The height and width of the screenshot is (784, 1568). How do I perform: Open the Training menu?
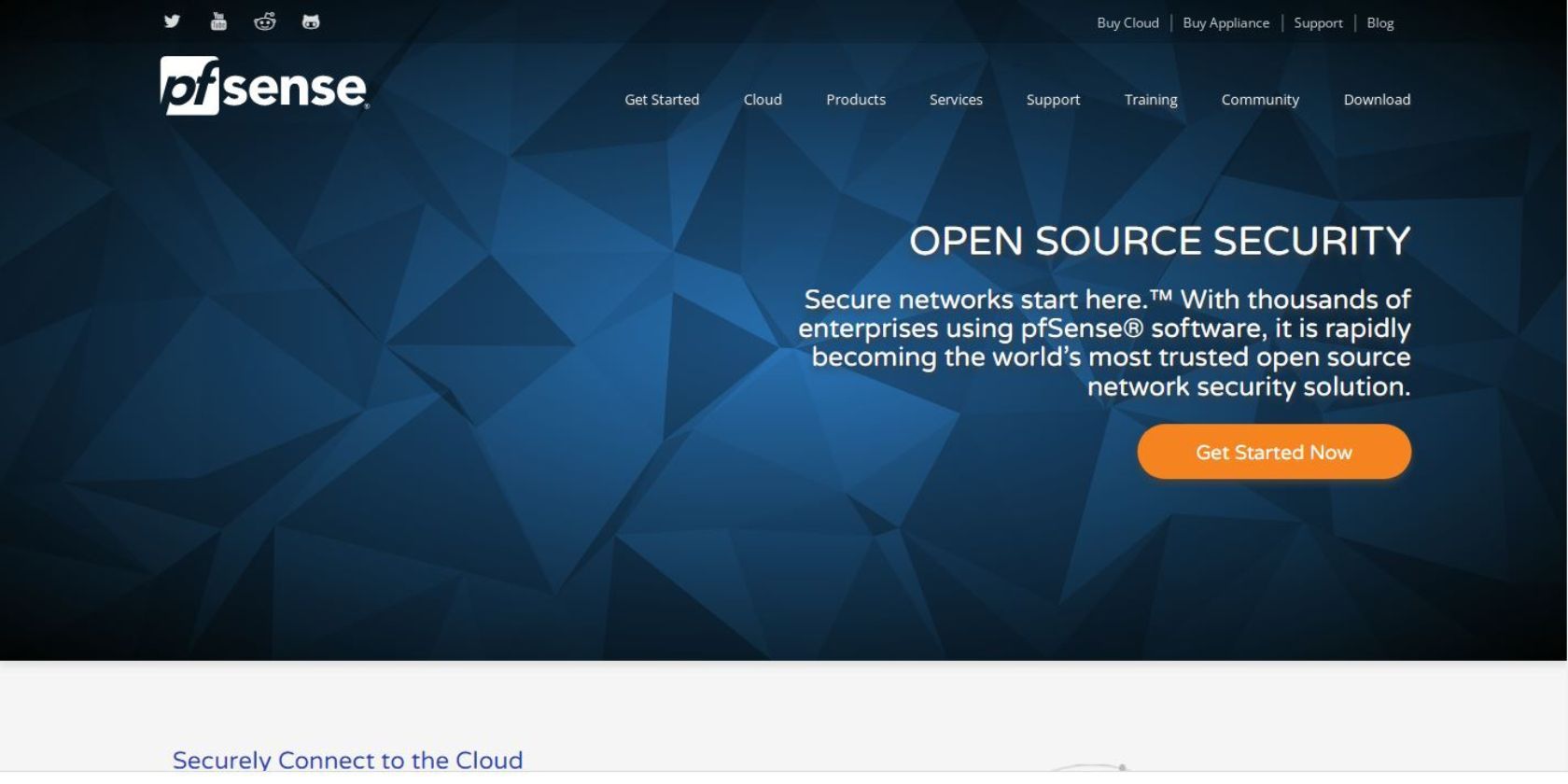point(1151,100)
